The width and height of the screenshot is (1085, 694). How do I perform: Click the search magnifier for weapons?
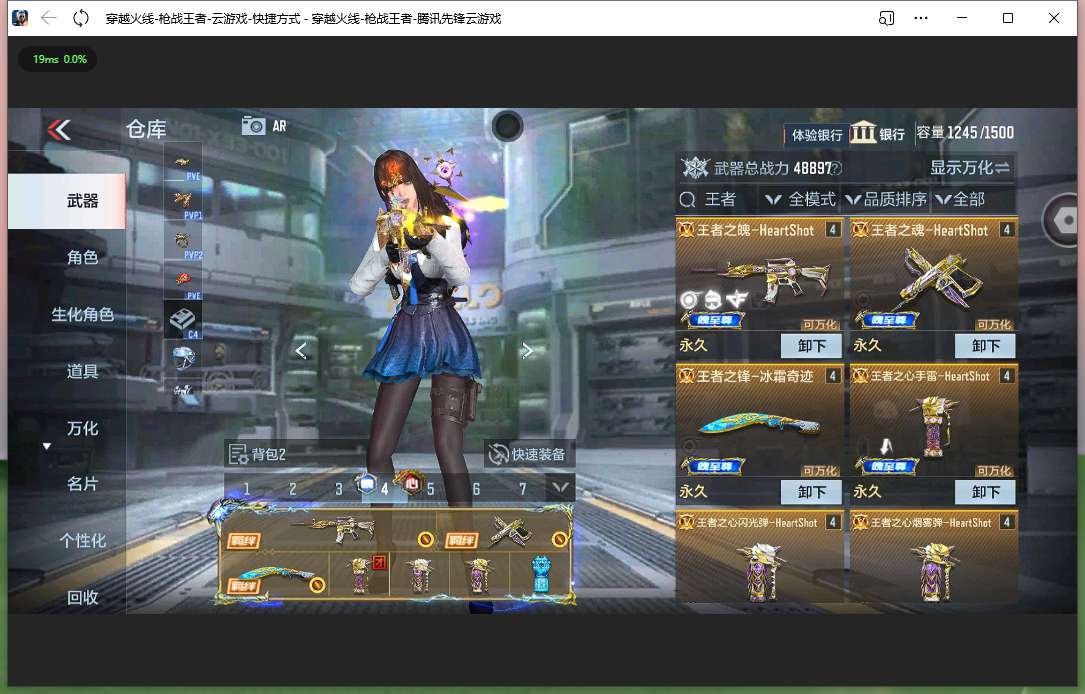tap(688, 200)
